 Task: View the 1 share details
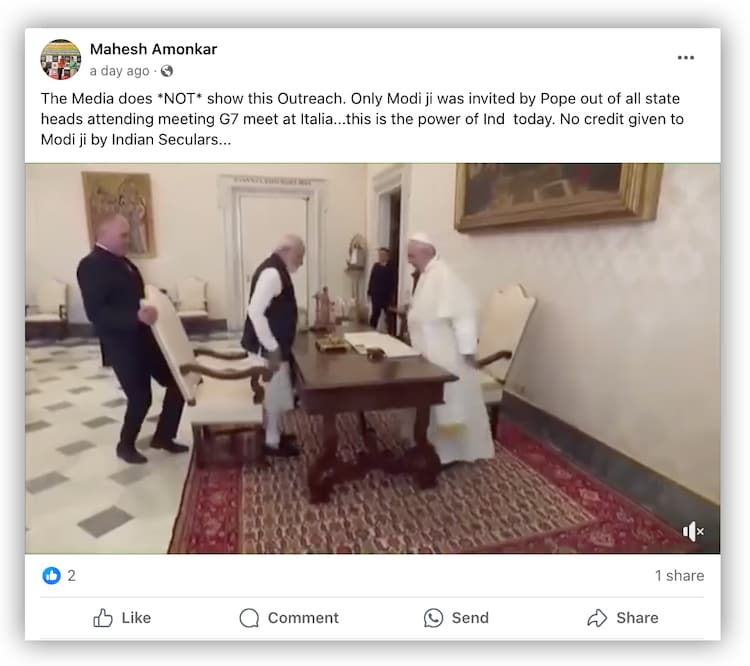tap(679, 576)
